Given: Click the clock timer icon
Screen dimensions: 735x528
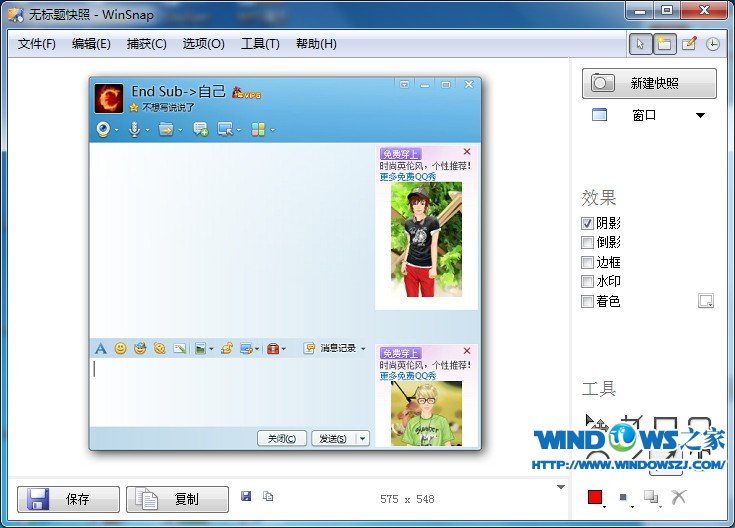Looking at the screenshot, I should 712,44.
